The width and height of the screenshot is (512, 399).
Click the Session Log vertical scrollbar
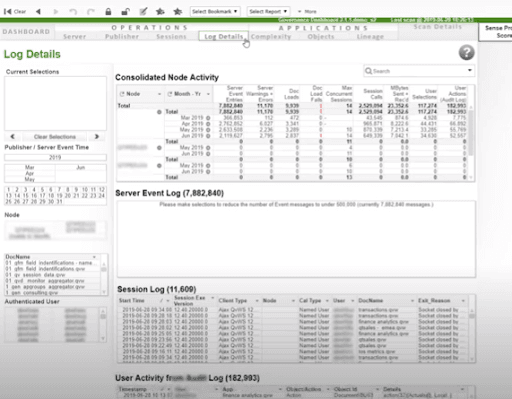point(472,334)
